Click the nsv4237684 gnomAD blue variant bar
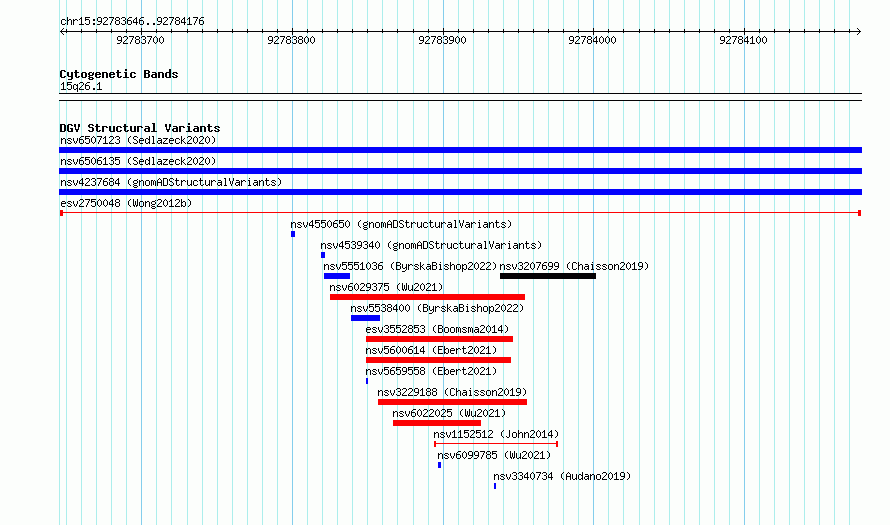890x525 pixels. (x=460, y=192)
